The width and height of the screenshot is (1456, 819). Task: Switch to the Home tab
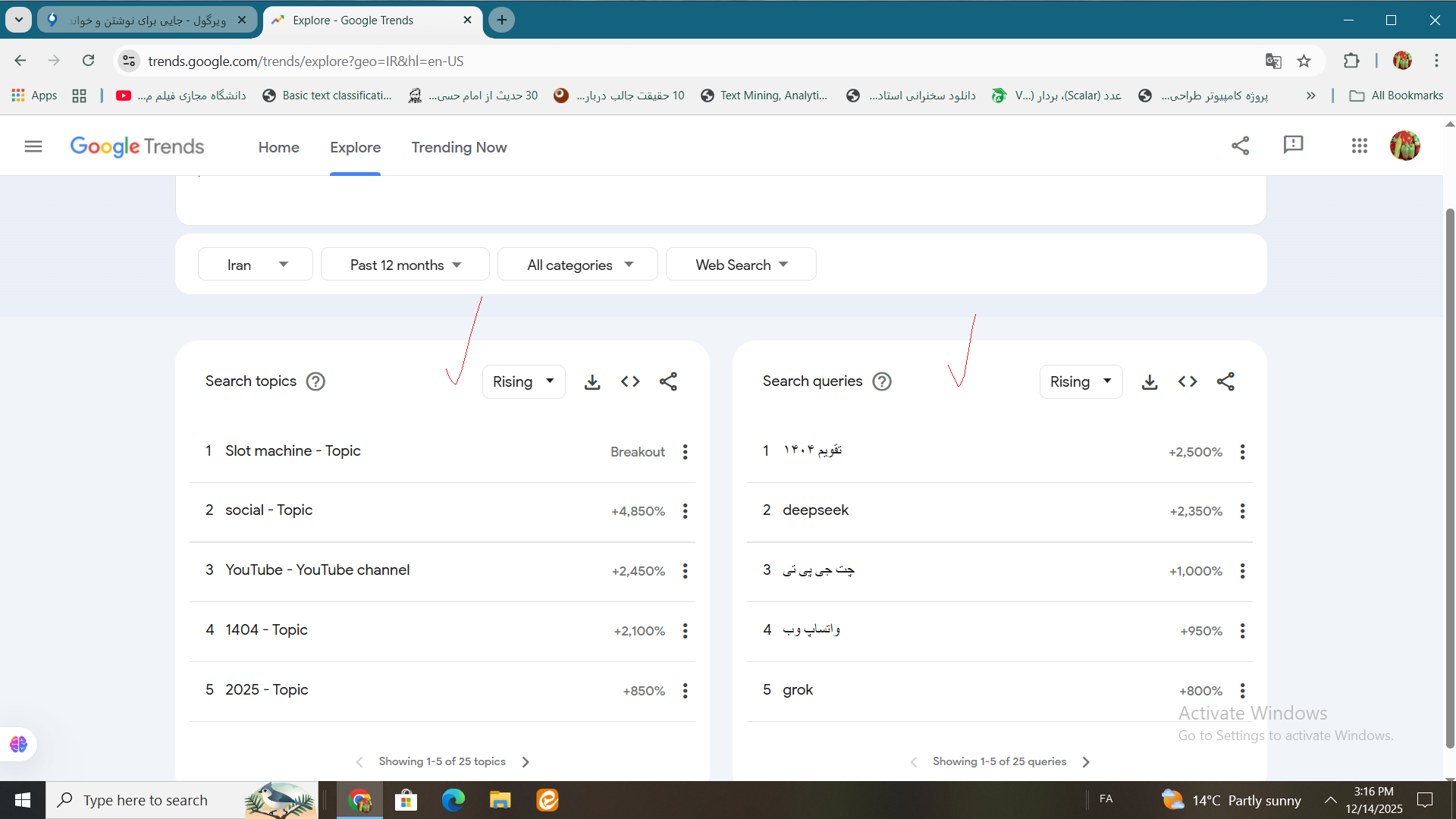click(x=278, y=148)
